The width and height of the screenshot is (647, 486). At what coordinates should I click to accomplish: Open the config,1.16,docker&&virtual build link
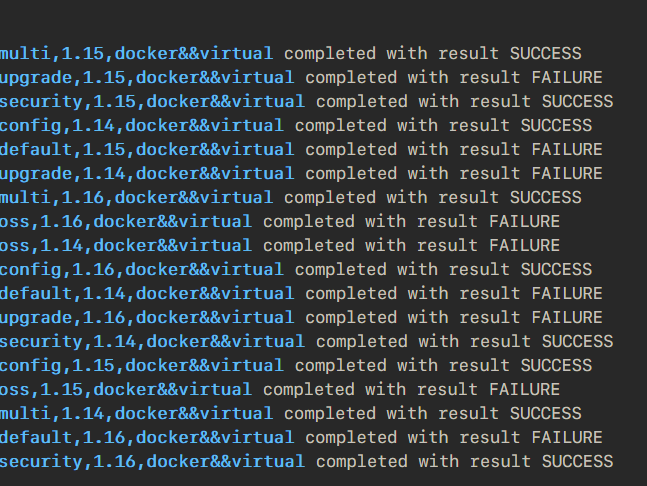(142, 269)
